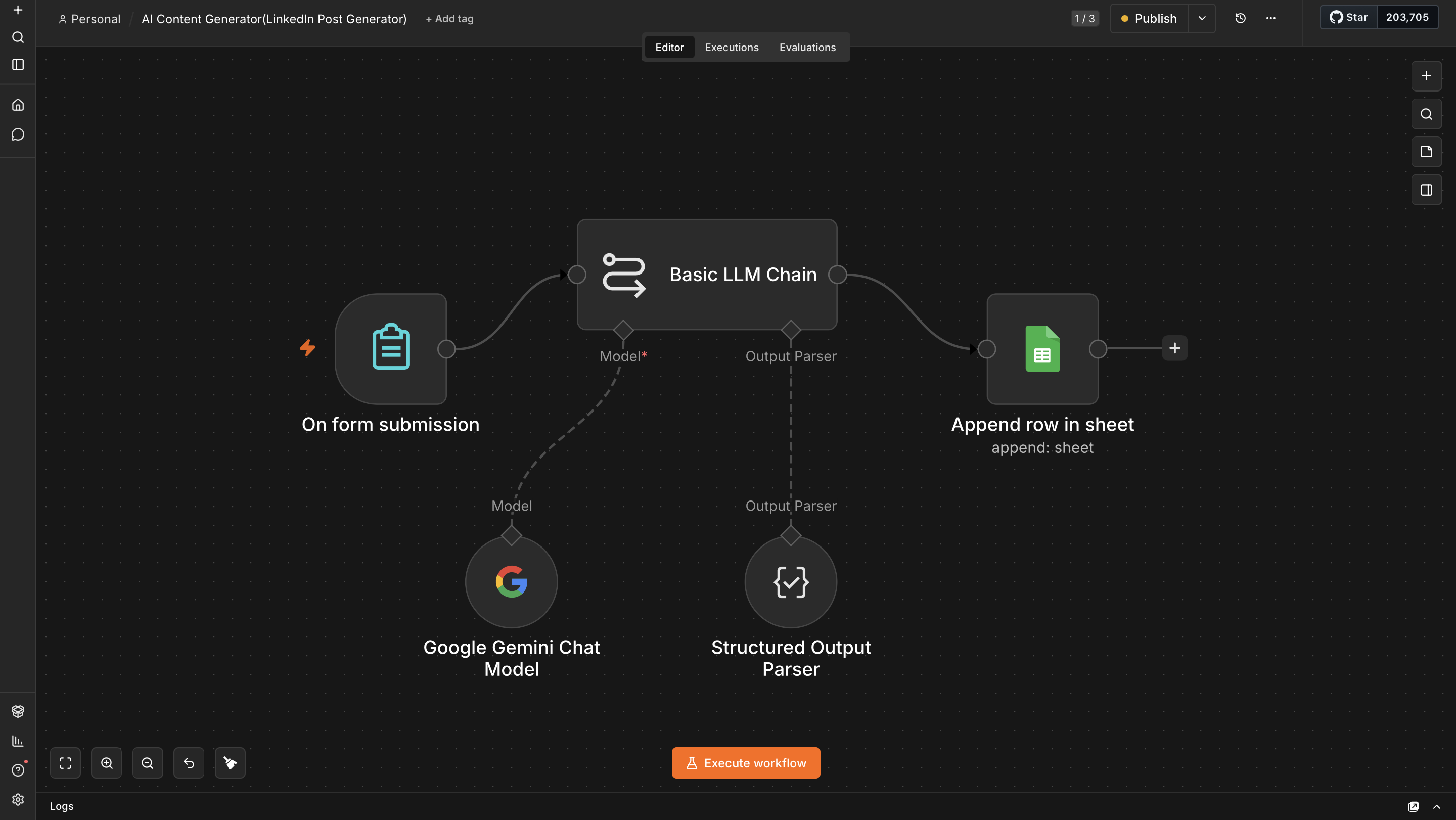Switch to the Evaluations tab
The image size is (1456, 820).
pyautogui.click(x=807, y=48)
